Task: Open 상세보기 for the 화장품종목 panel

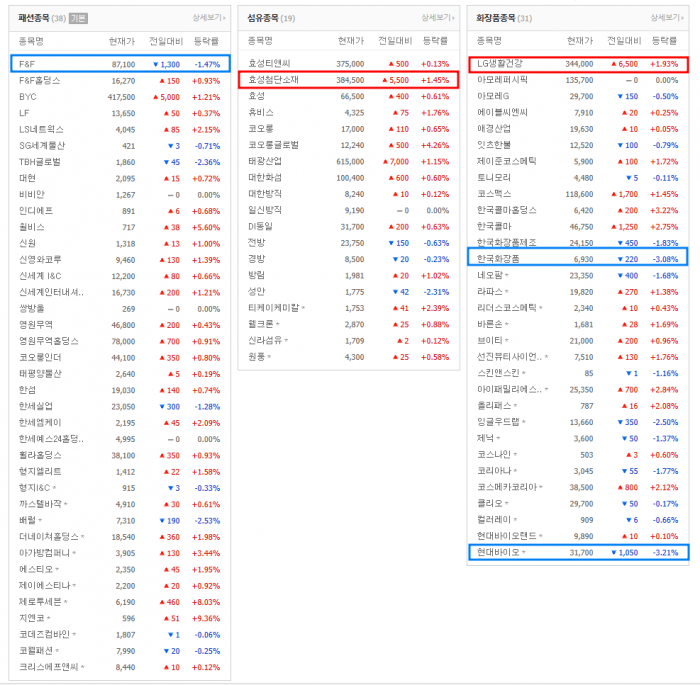Action: 667,17
